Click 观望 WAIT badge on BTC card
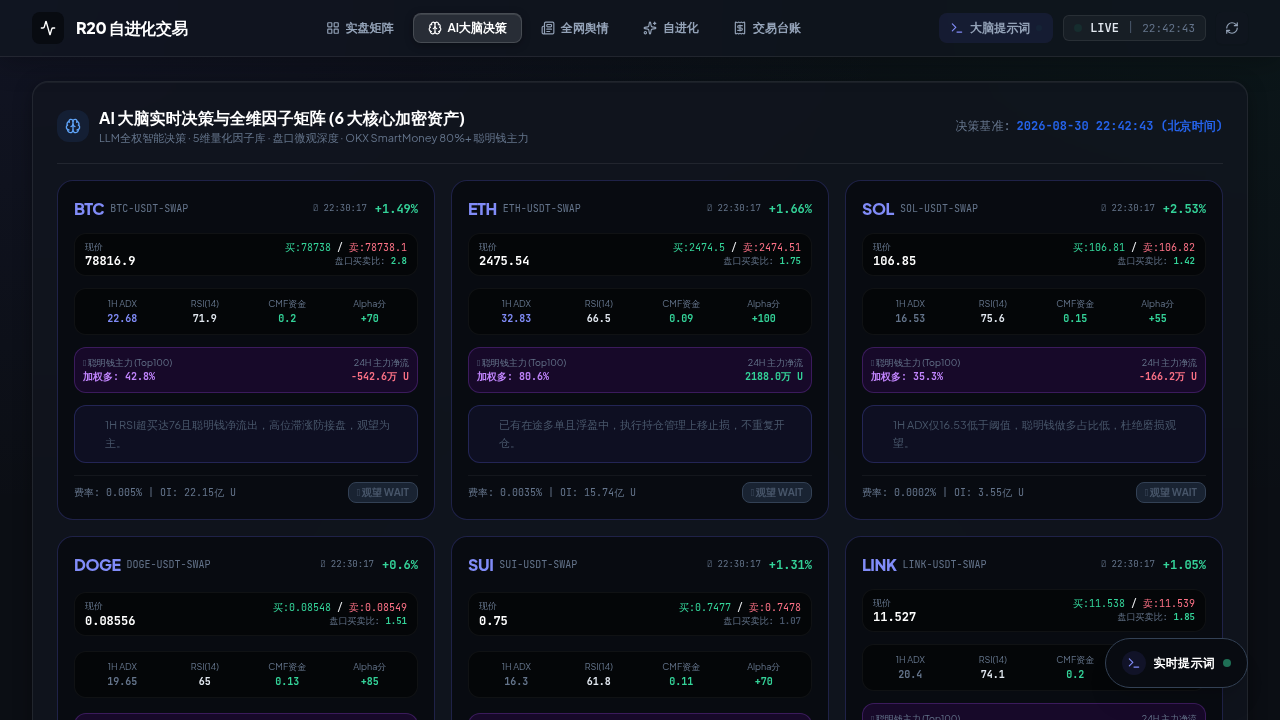The image size is (1280, 720). pyautogui.click(x=383, y=492)
